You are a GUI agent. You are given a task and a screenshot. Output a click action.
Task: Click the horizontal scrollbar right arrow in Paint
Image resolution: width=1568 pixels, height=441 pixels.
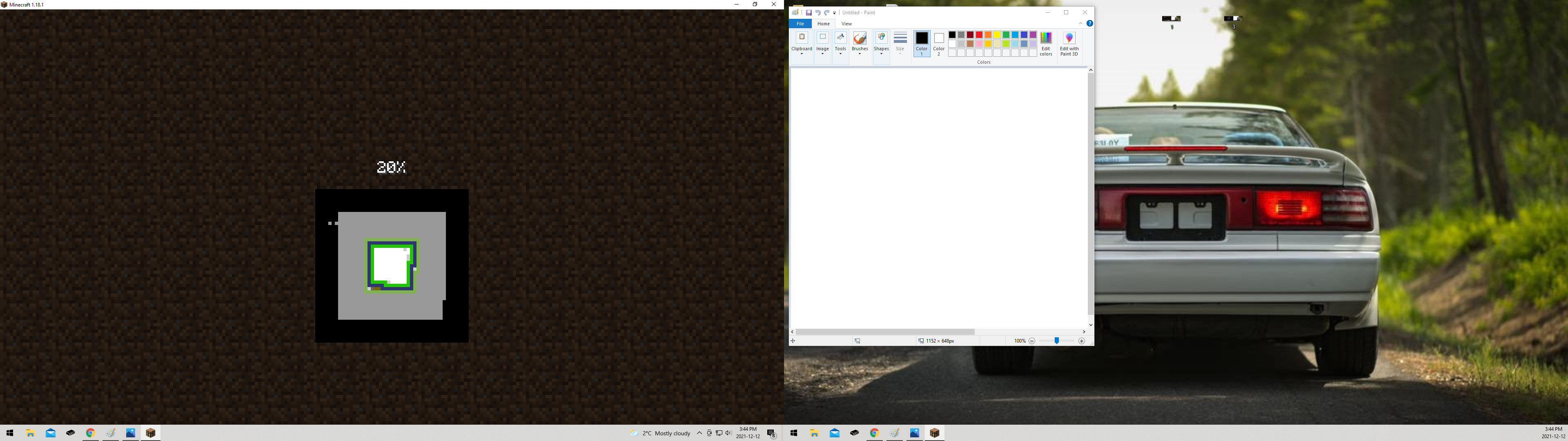(1084, 332)
